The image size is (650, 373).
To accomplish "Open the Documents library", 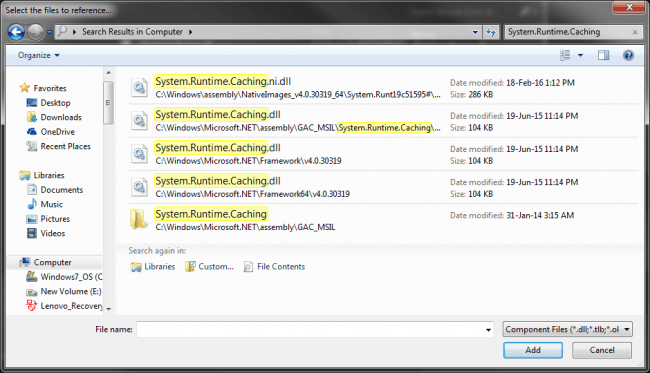I will click(62, 189).
